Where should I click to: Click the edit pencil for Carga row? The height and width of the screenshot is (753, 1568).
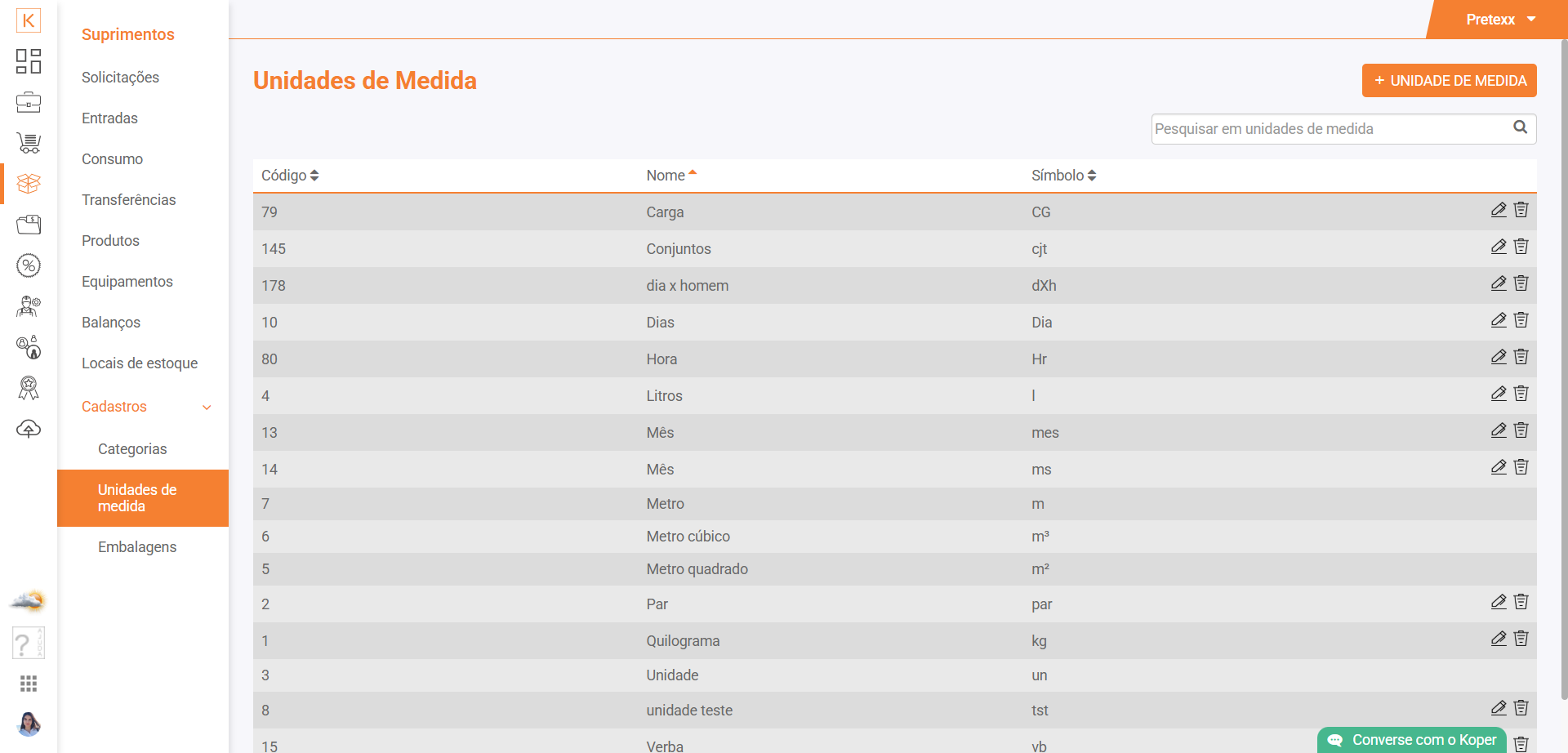pos(1499,210)
